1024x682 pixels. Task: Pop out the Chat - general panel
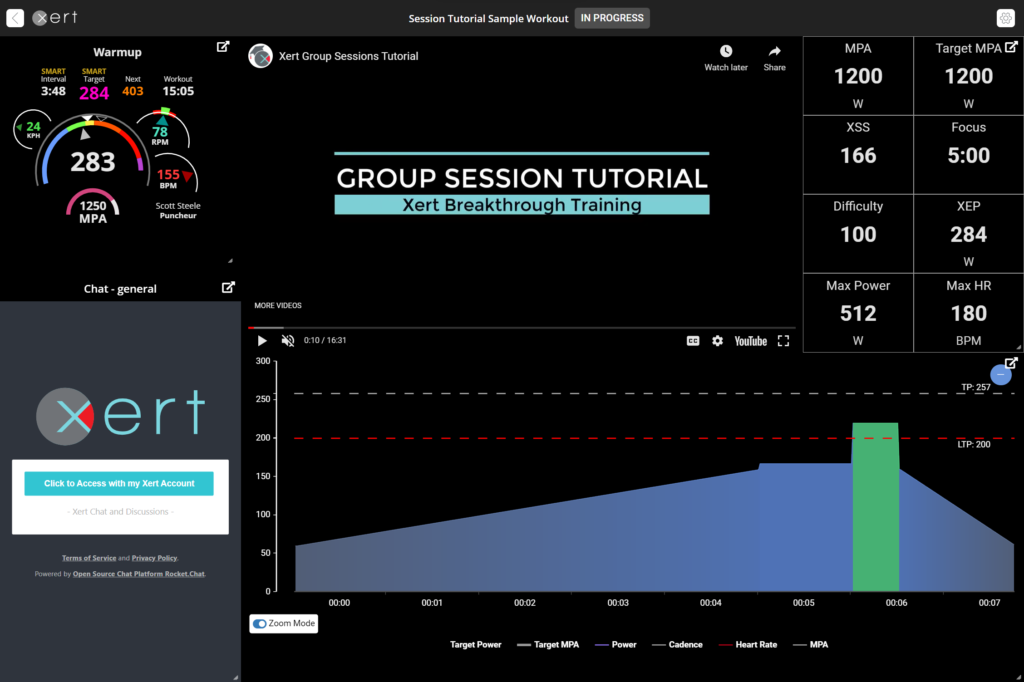click(x=228, y=287)
